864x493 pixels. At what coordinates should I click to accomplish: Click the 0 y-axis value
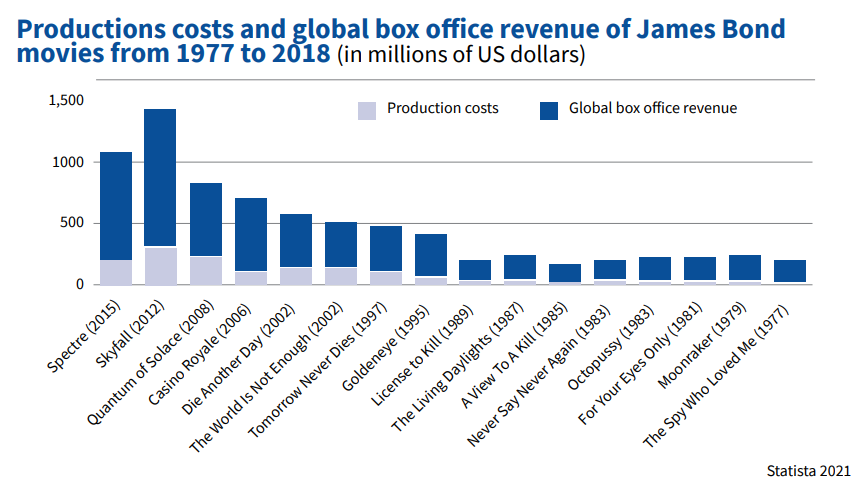[80, 284]
